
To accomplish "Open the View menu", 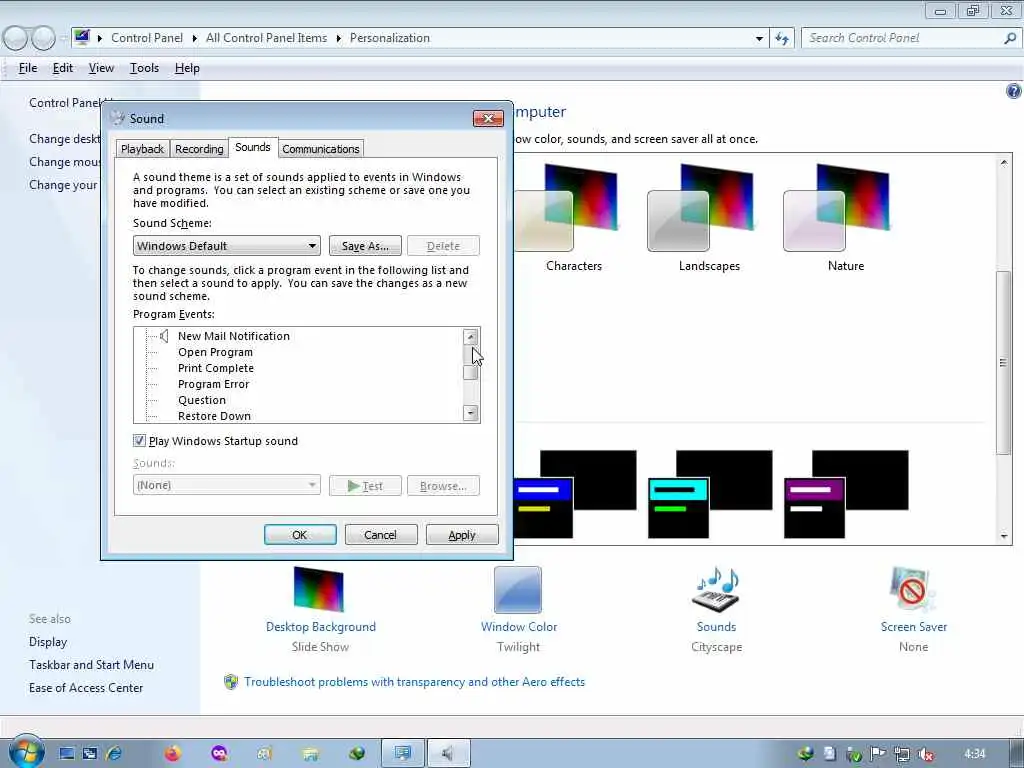I will click(x=101, y=68).
